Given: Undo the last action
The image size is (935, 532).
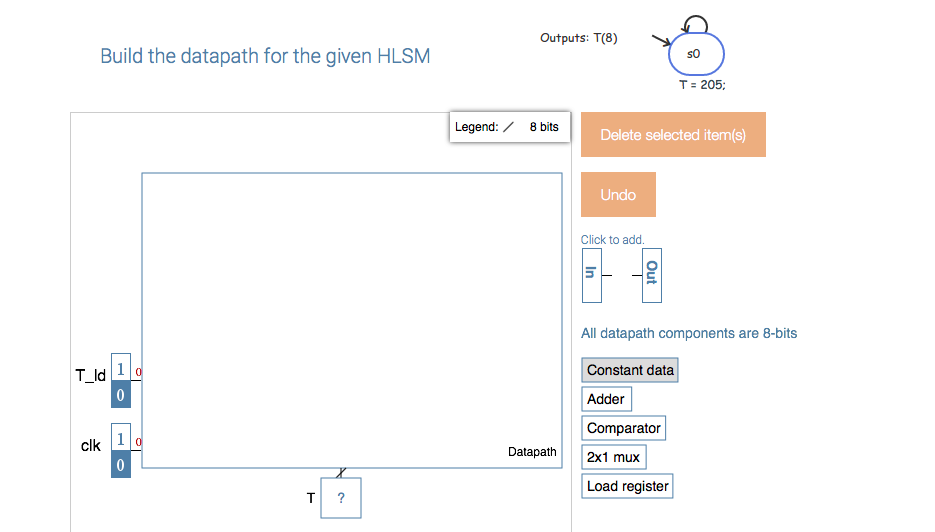Looking at the screenshot, I should pos(618,194).
